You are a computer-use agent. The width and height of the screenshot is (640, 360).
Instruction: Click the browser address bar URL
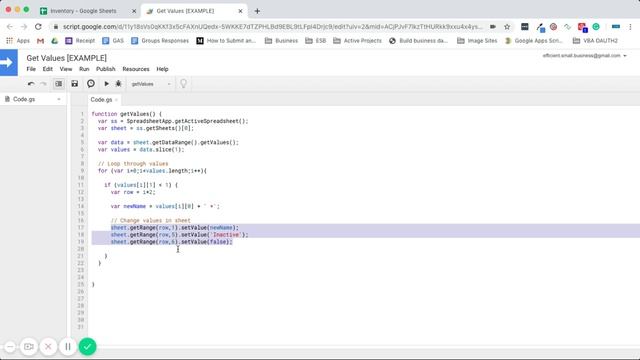point(273,27)
